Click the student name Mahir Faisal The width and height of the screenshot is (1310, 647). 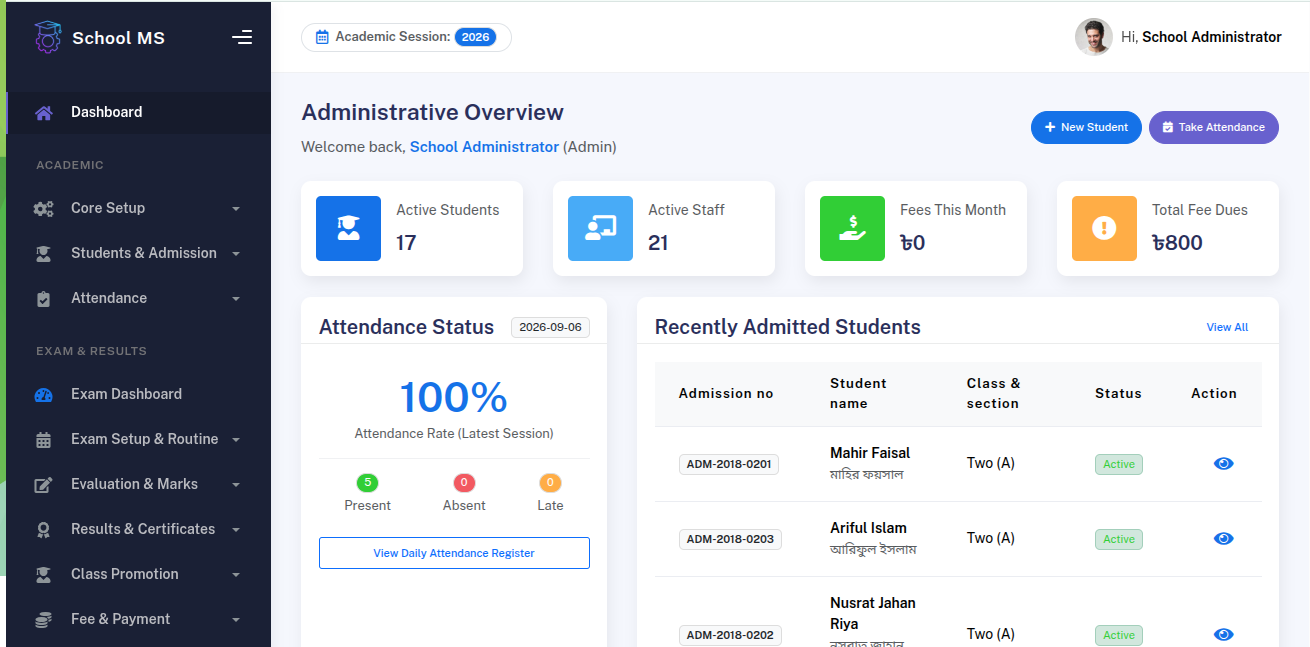tap(870, 453)
